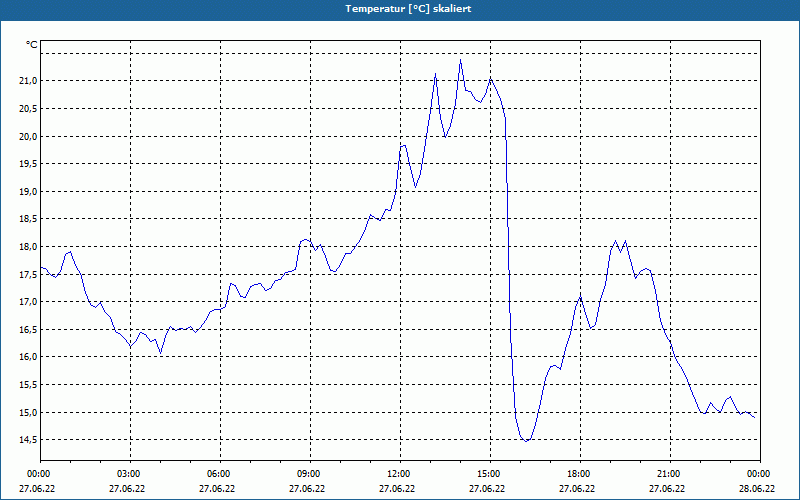Screen dimensions: 800x500
Task: Select the "20,5" y-axis value
Action: click(29, 109)
